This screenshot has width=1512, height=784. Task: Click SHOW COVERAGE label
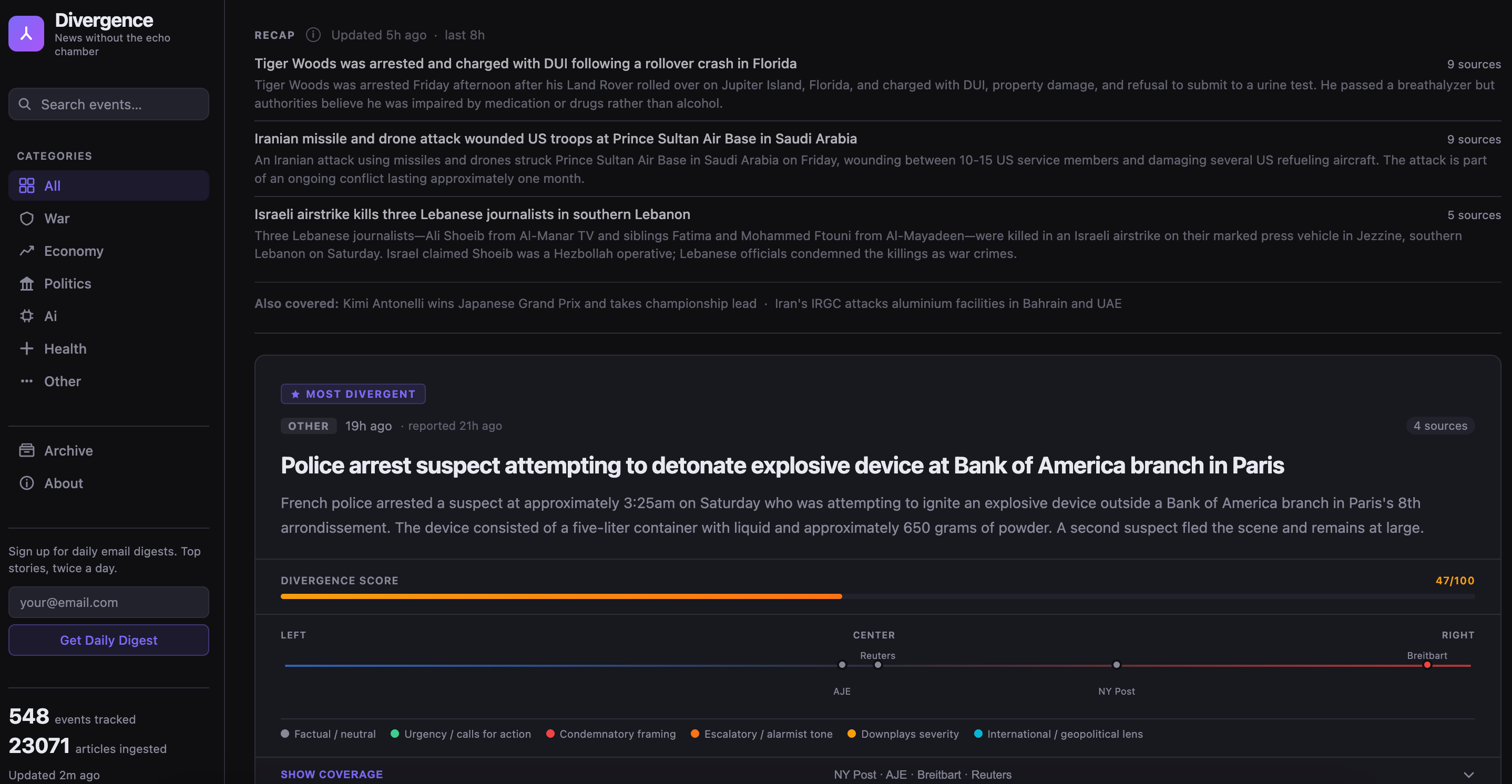coord(332,775)
